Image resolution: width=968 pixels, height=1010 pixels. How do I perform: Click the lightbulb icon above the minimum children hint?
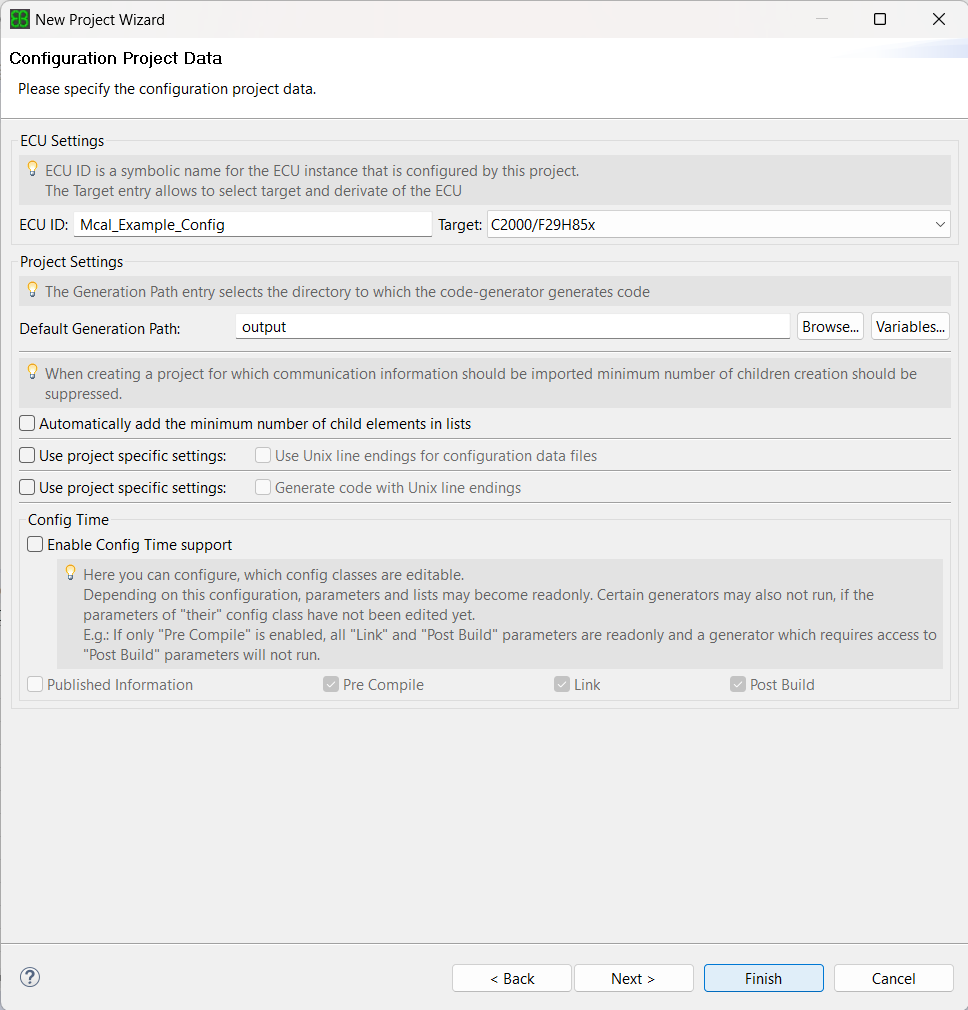click(33, 370)
